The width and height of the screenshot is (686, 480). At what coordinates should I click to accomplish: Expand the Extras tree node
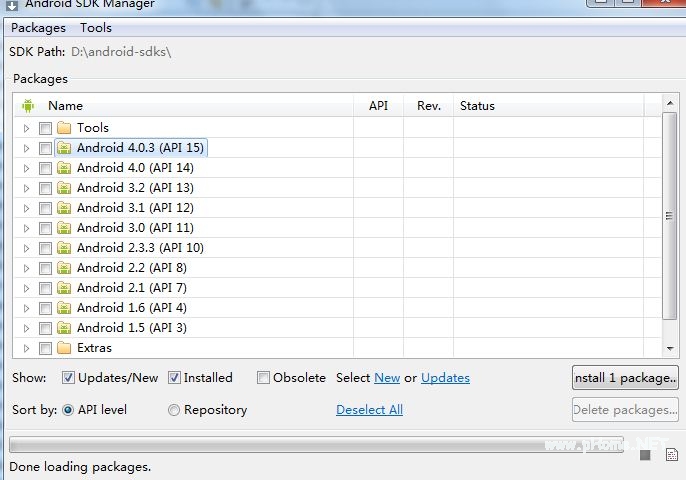[26, 348]
